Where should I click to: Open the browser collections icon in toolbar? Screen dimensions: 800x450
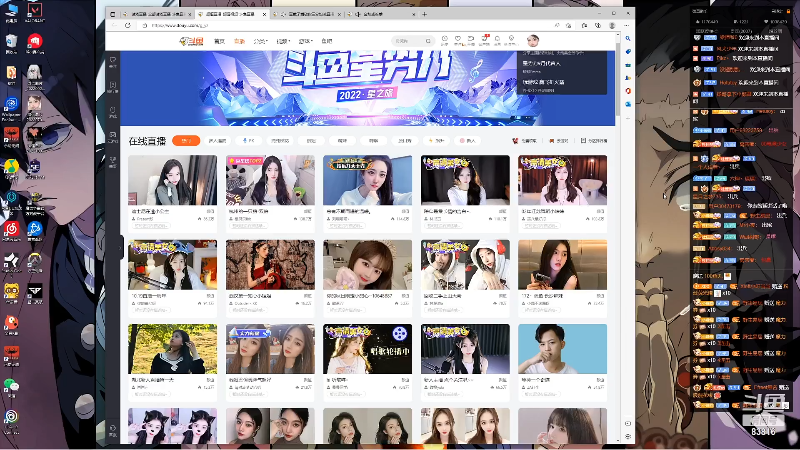point(584,26)
